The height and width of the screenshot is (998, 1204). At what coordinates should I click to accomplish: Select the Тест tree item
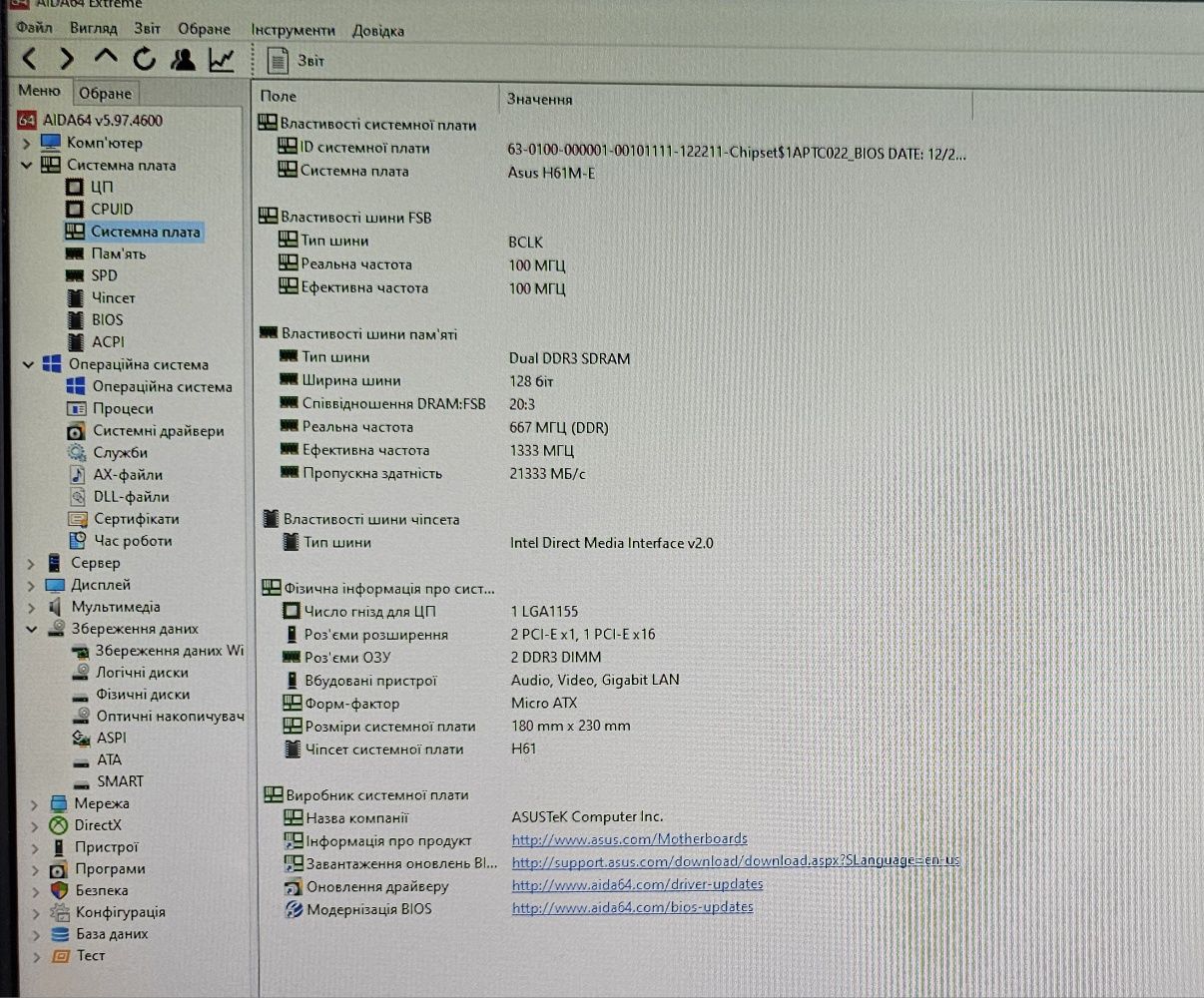click(x=91, y=956)
